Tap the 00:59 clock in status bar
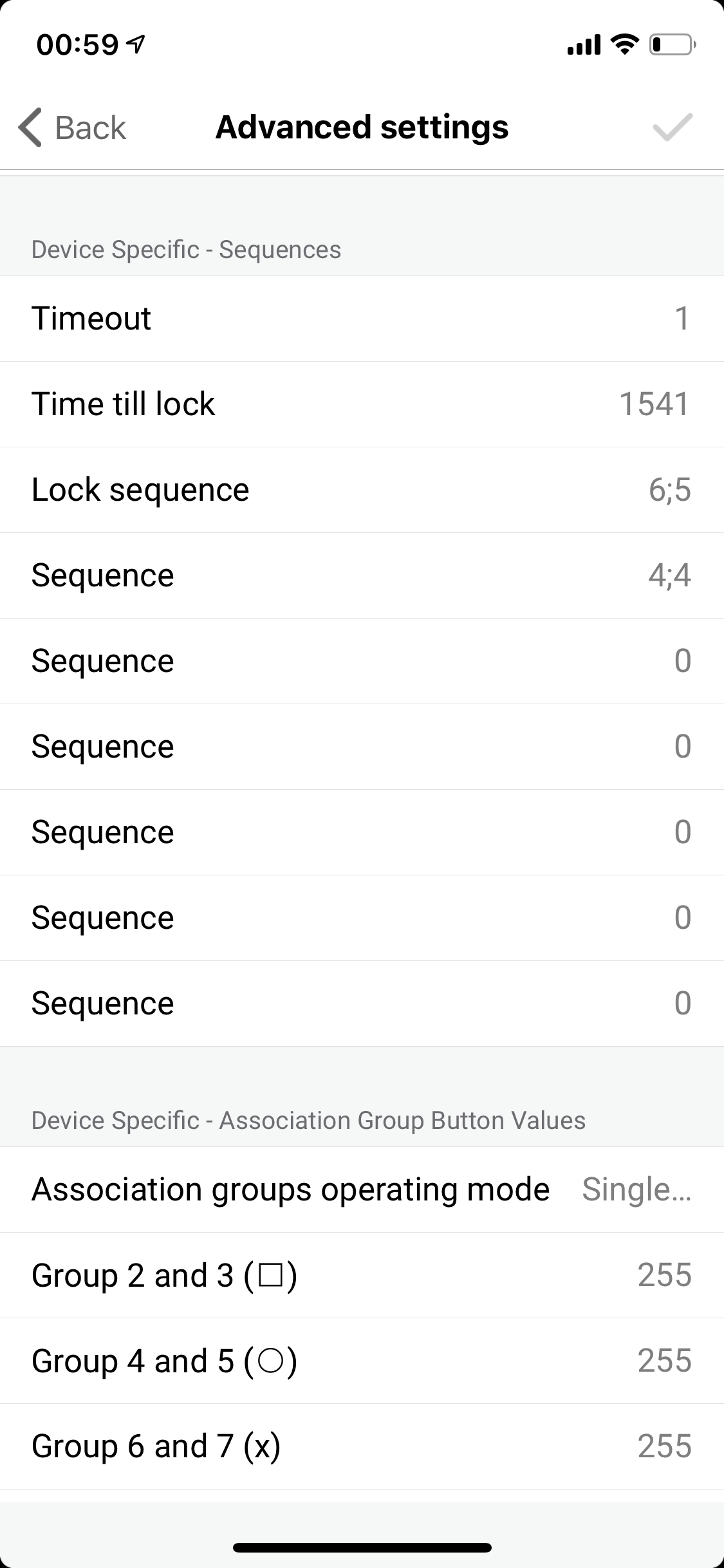Image resolution: width=724 pixels, height=1568 pixels. click(x=77, y=44)
